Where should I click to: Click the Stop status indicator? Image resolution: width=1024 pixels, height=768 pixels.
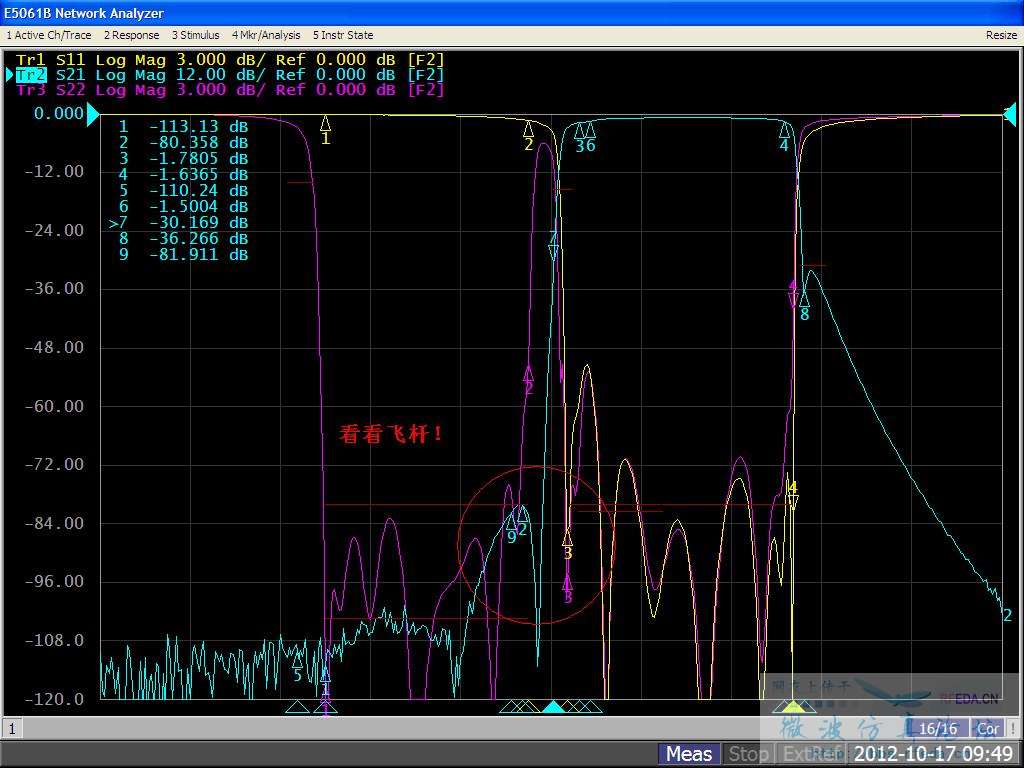(x=748, y=754)
